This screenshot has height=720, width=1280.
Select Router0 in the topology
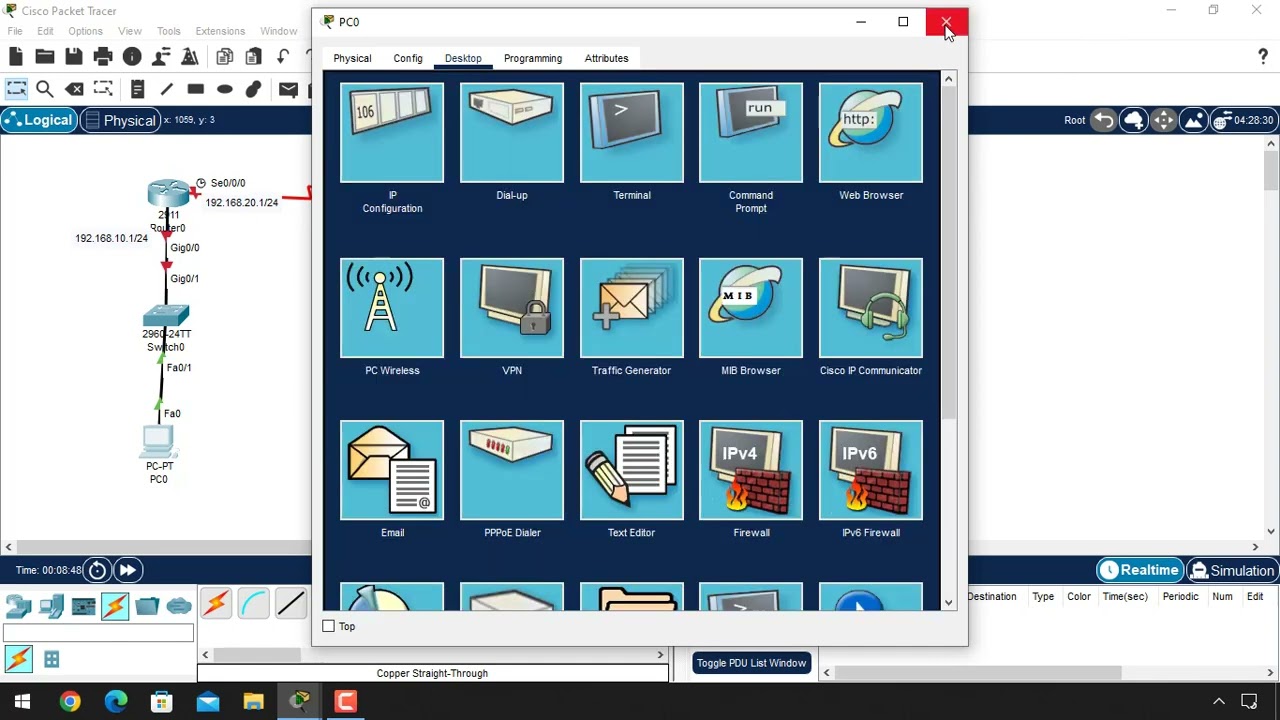point(168,193)
